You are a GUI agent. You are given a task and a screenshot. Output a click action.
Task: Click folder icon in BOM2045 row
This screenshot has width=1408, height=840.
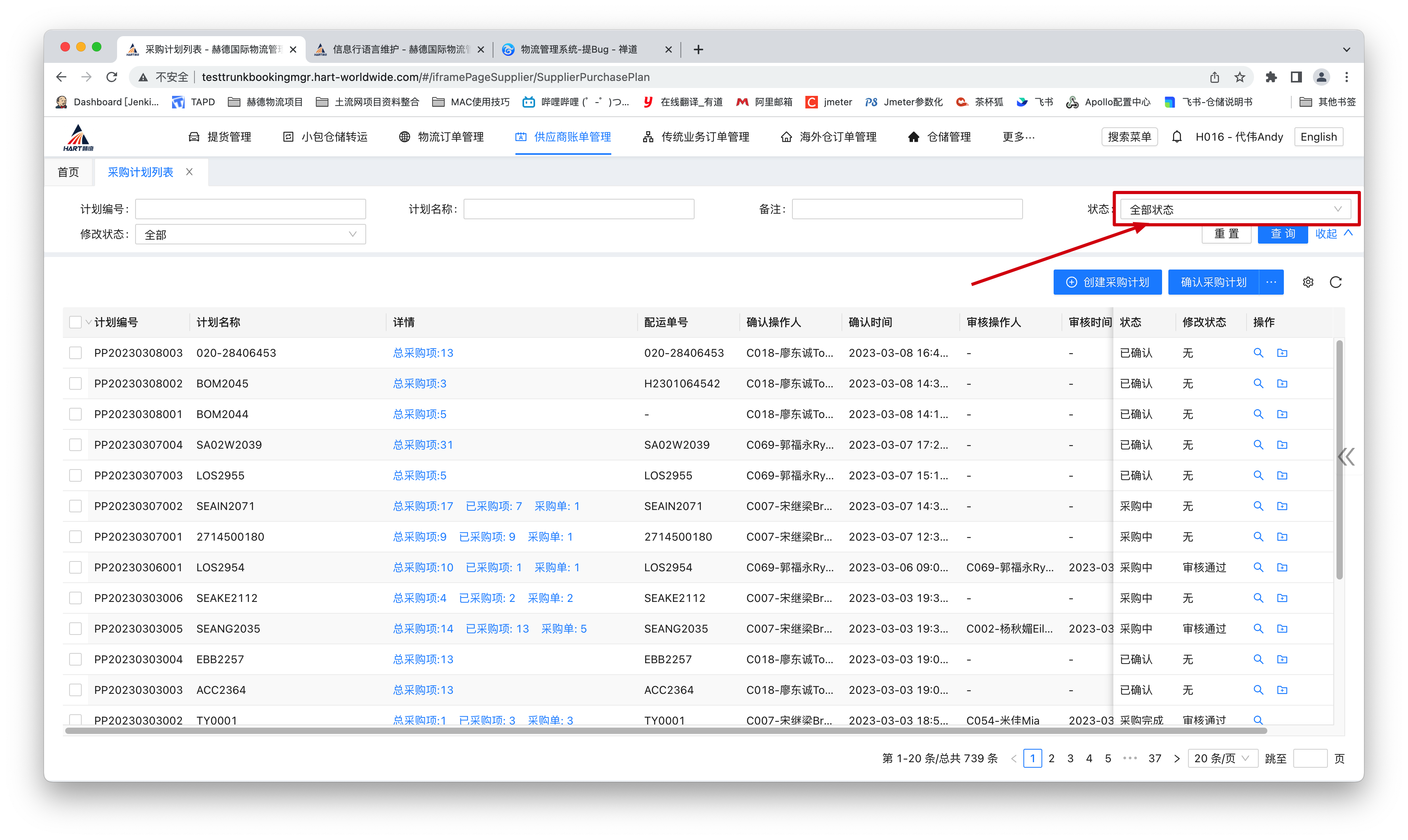[x=1282, y=384]
